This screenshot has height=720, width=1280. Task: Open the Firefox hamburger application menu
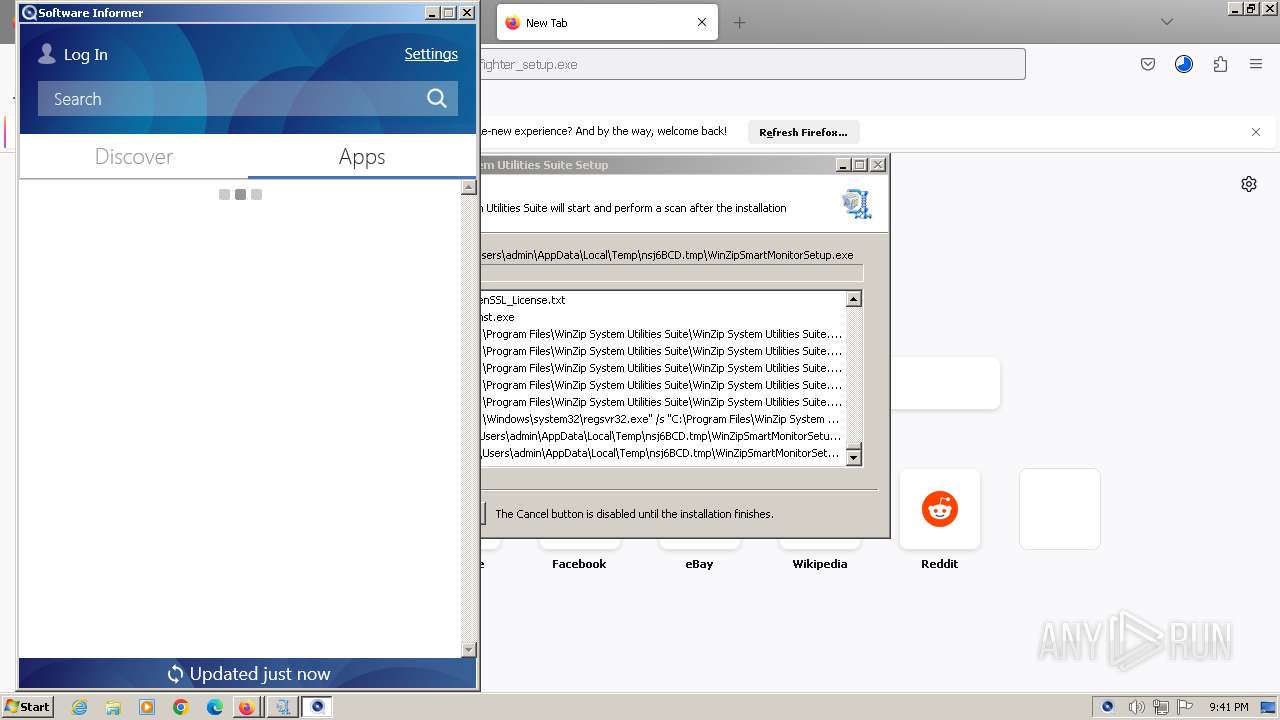point(1256,64)
